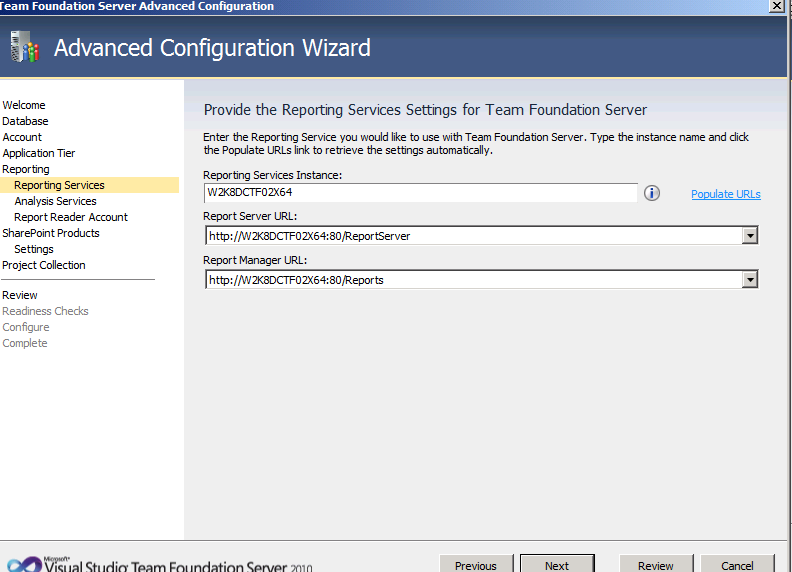Click the Report Manager URL text field
The image size is (792, 572).
point(474,279)
